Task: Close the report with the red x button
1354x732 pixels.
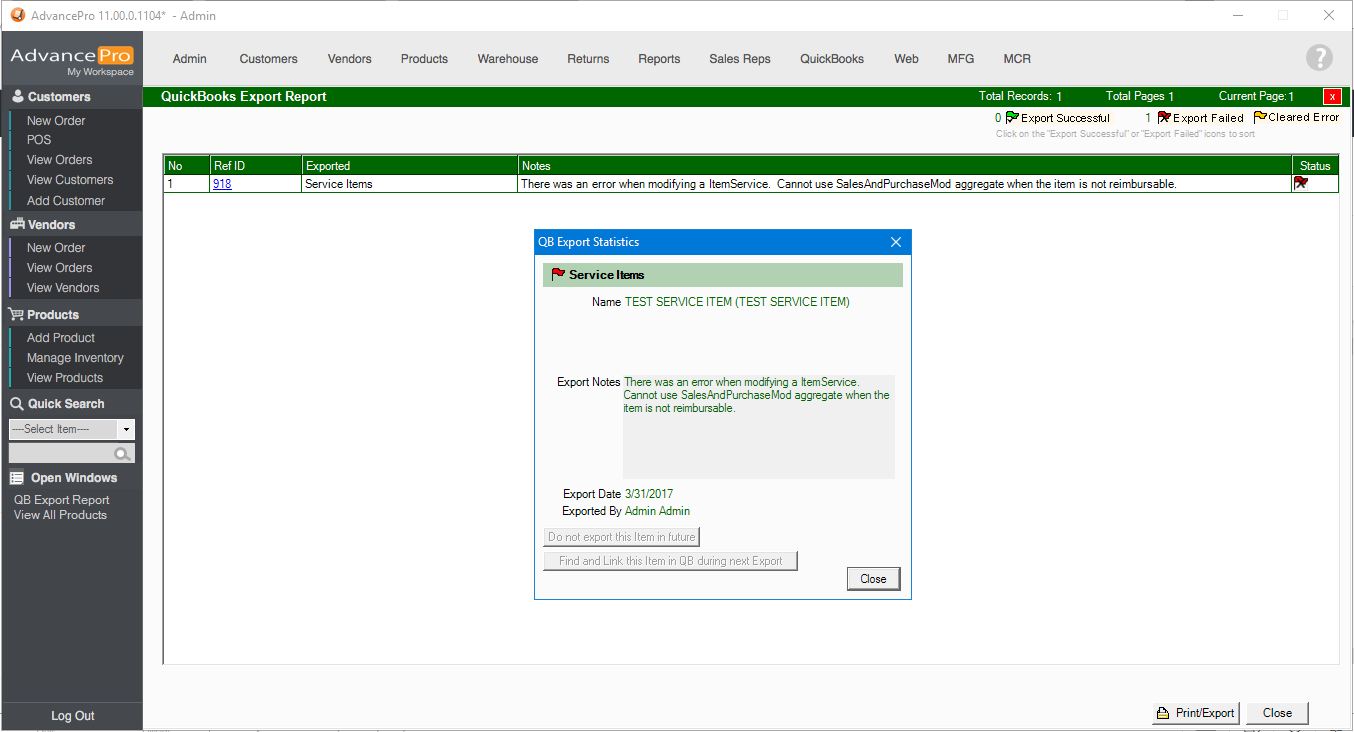Action: click(x=1332, y=97)
